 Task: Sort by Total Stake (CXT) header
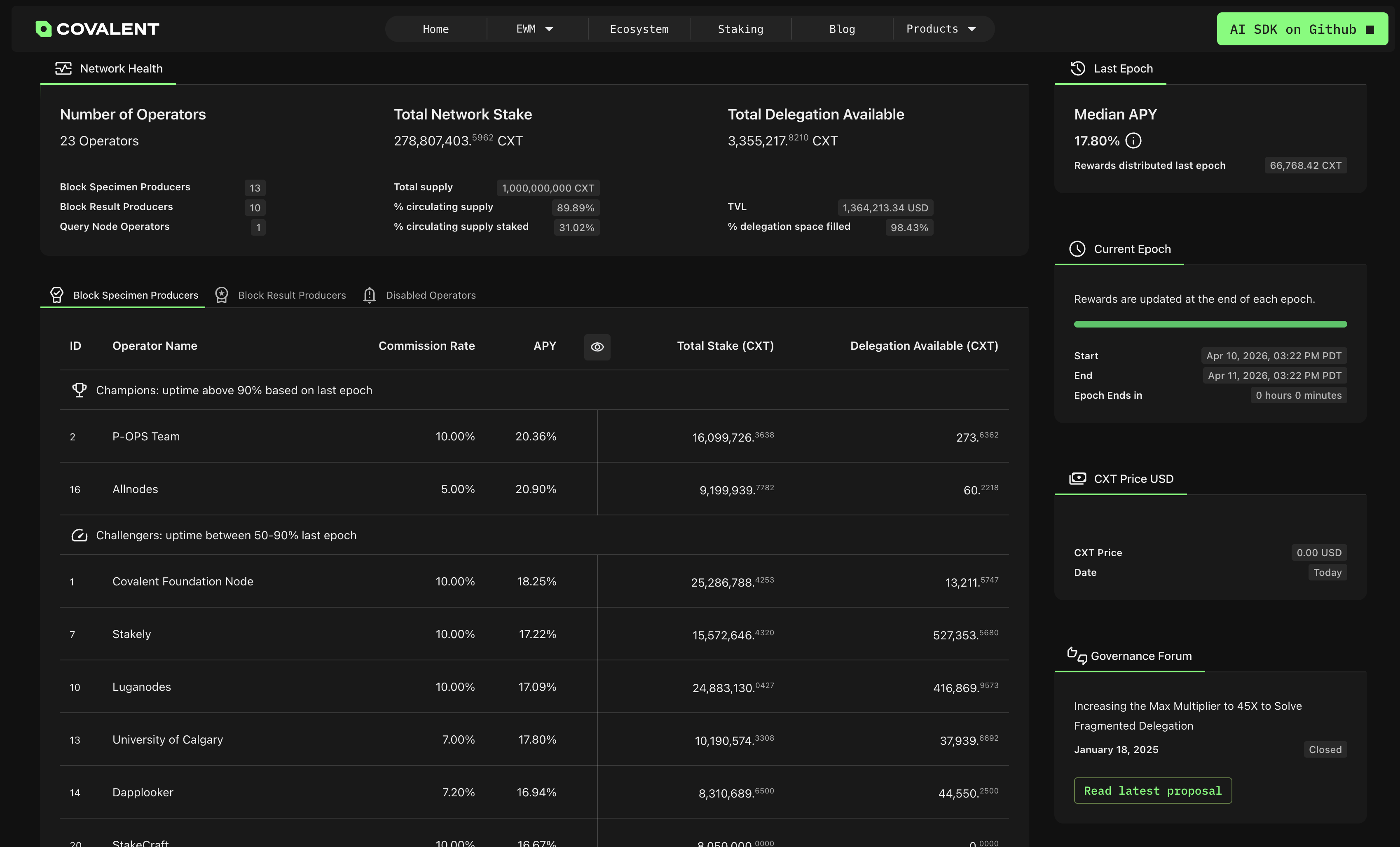pos(725,346)
